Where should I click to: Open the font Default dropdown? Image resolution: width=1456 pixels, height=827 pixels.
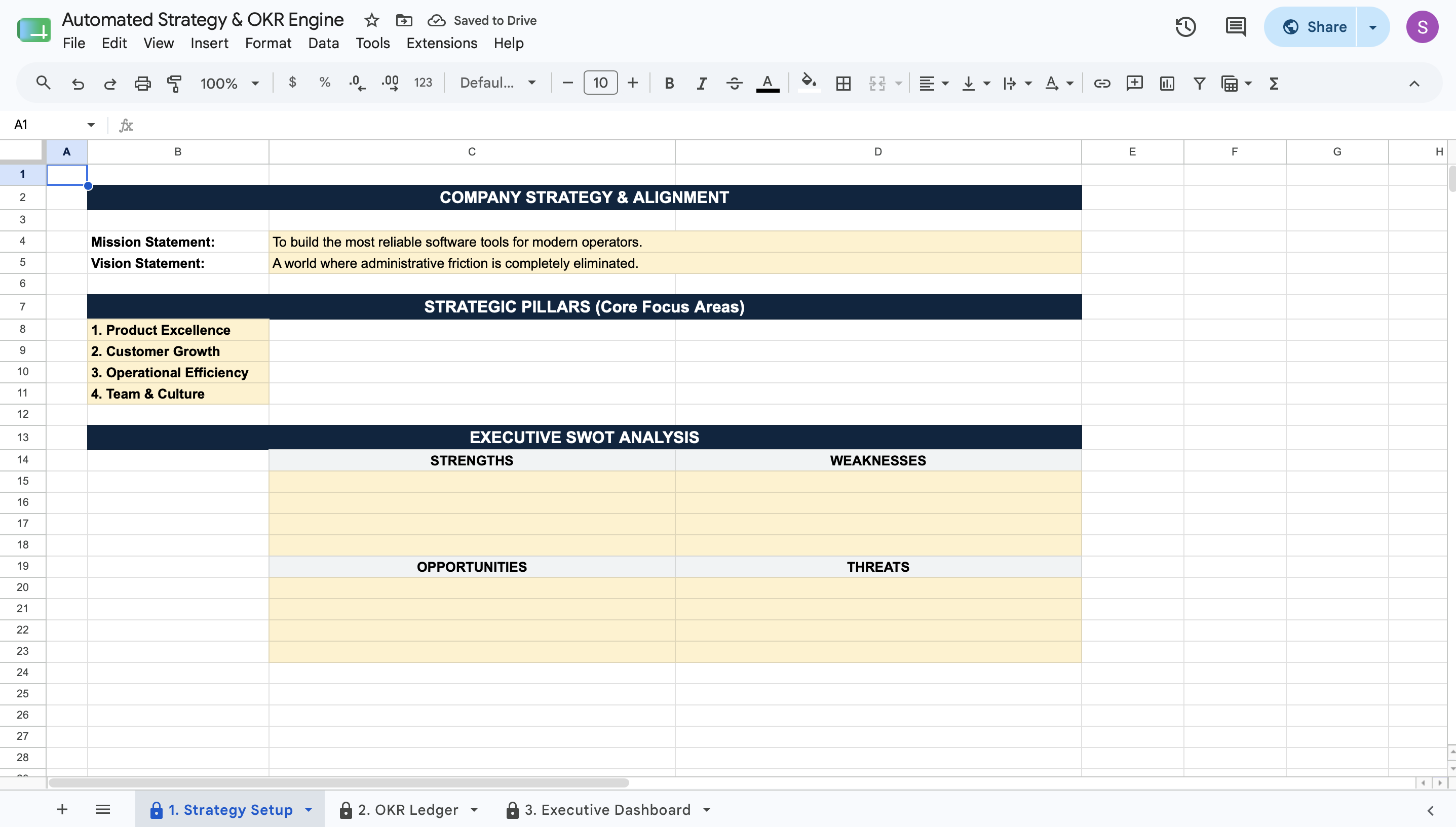(x=497, y=84)
